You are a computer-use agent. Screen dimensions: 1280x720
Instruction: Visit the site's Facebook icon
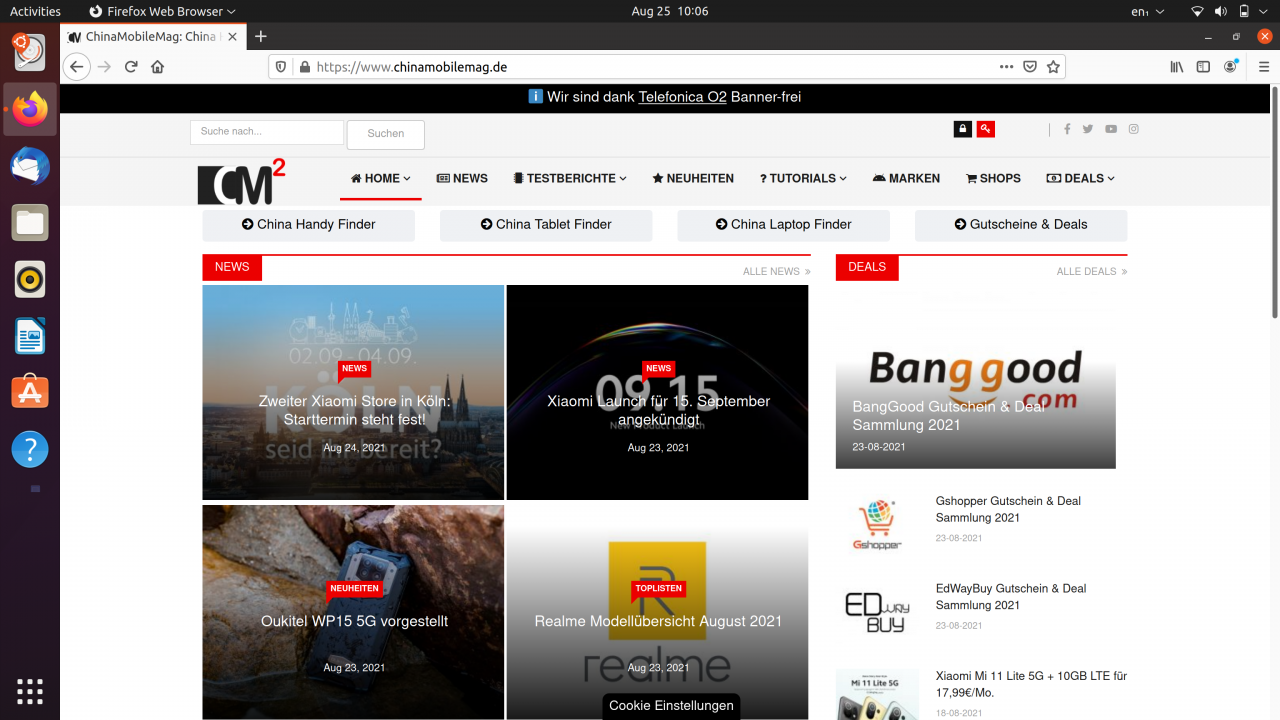[x=1067, y=129]
